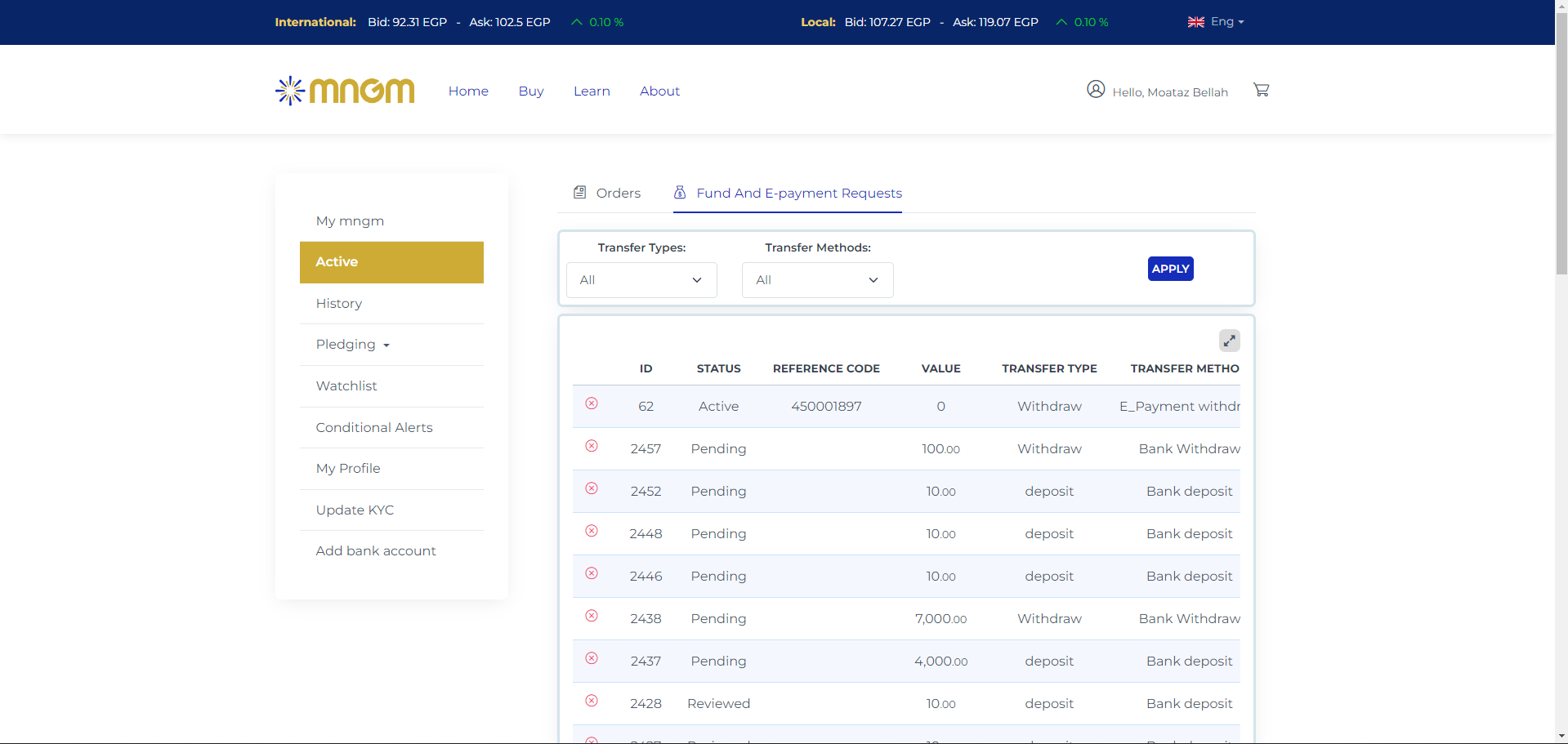1568x744 pixels.
Task: Click the user profile avatar icon
Action: 1096,89
